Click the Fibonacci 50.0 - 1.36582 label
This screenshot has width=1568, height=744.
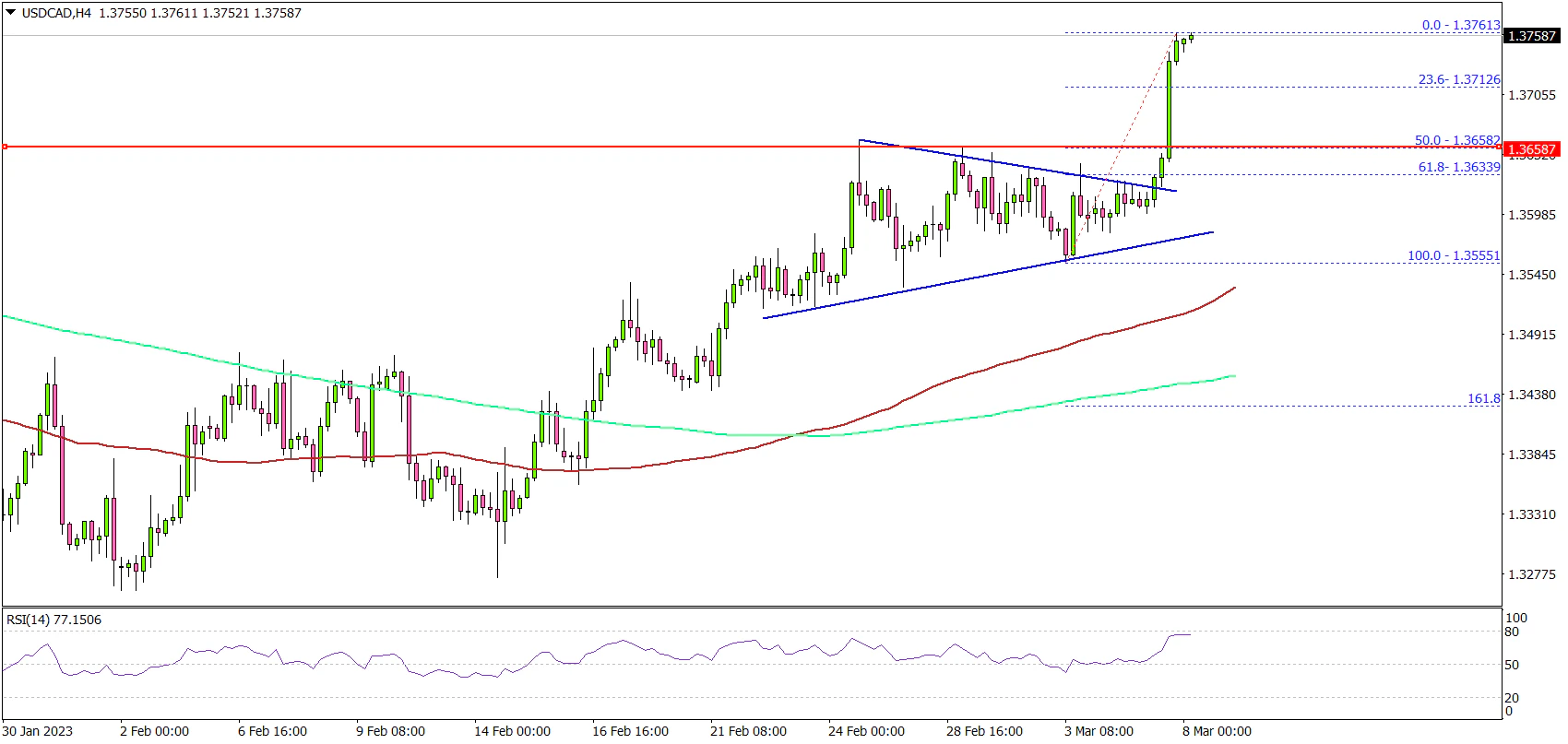click(x=1456, y=140)
